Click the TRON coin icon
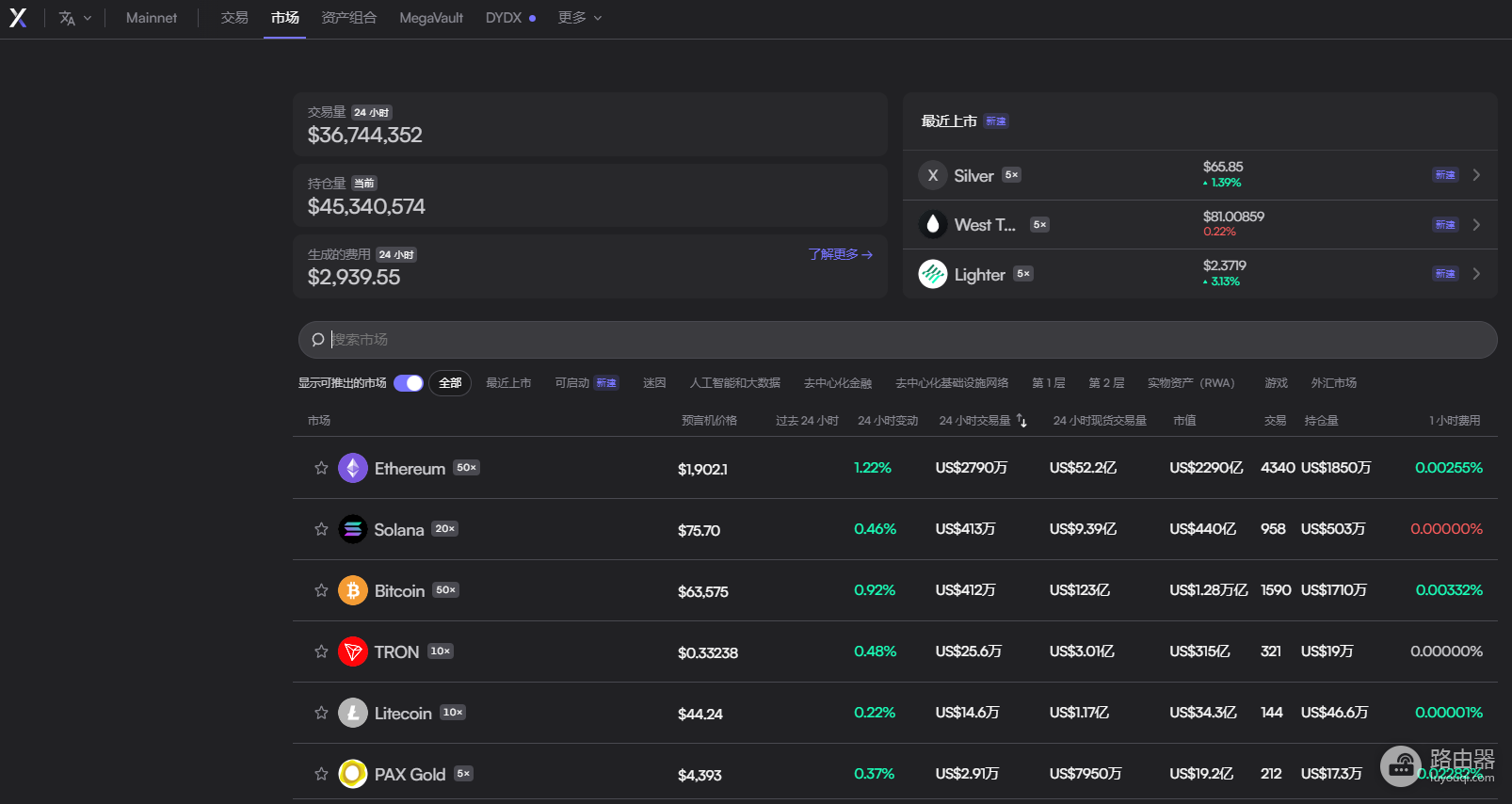Viewport: 1512px width, 804px height. pos(353,651)
